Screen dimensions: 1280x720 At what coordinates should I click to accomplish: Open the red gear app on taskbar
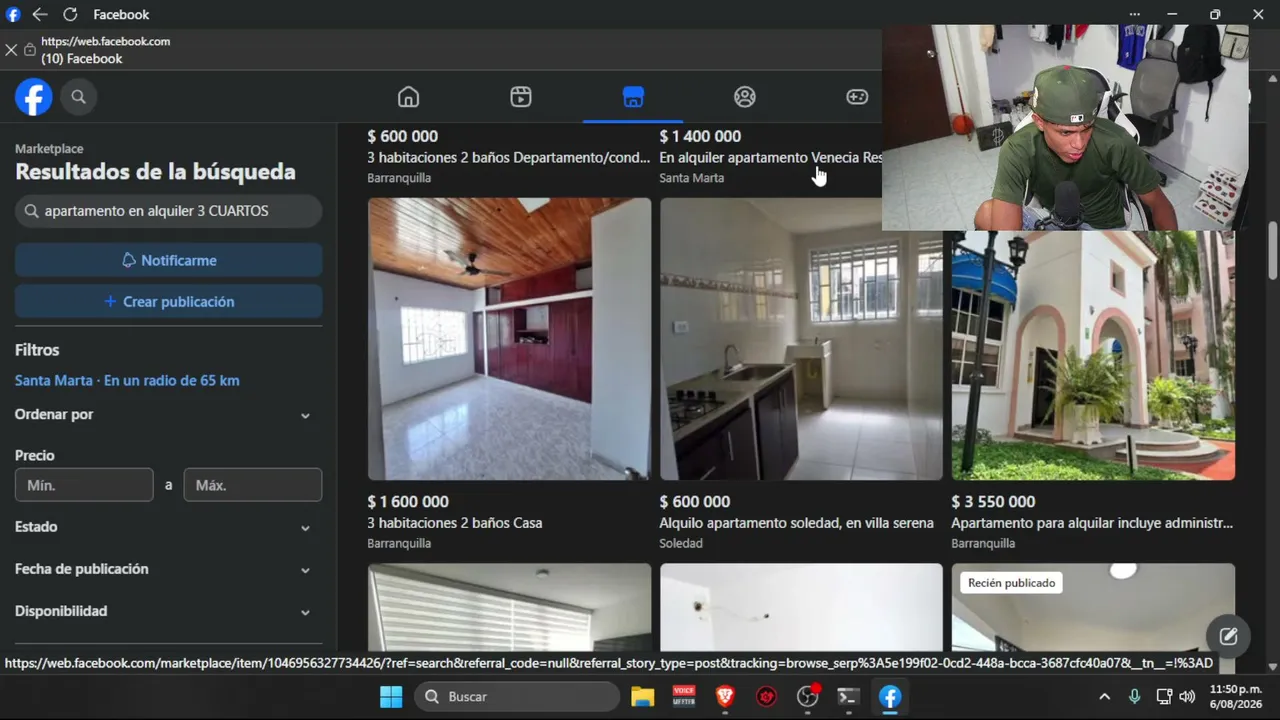tap(766, 697)
